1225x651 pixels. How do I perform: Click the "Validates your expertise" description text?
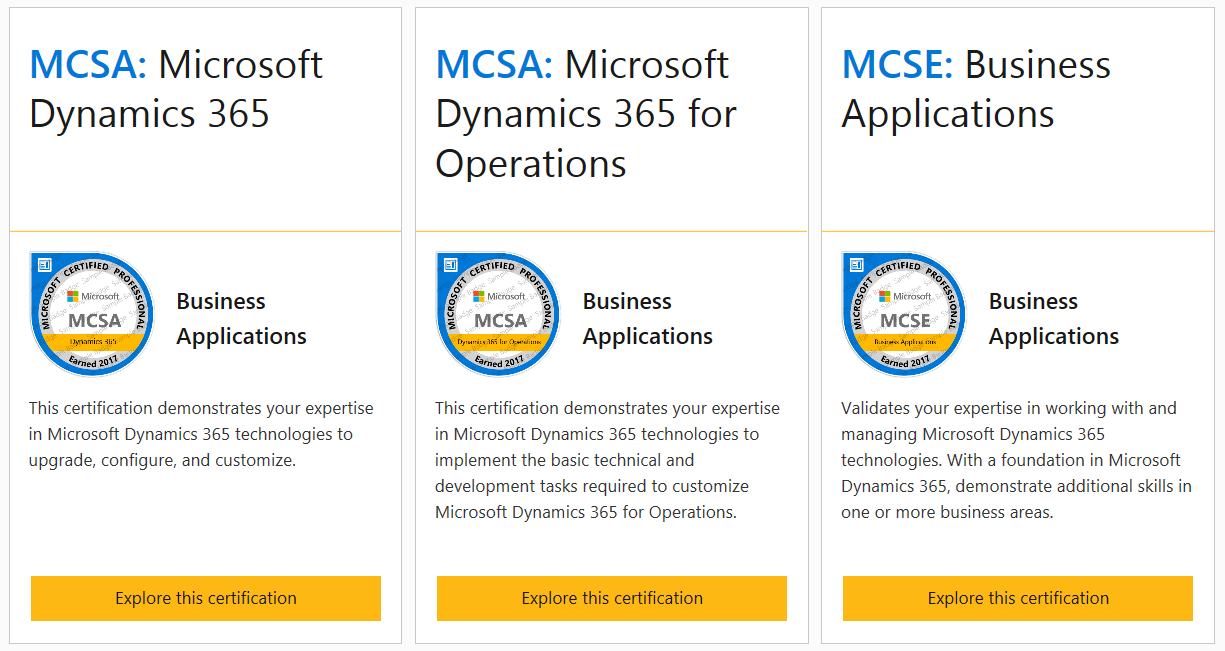point(1013,460)
